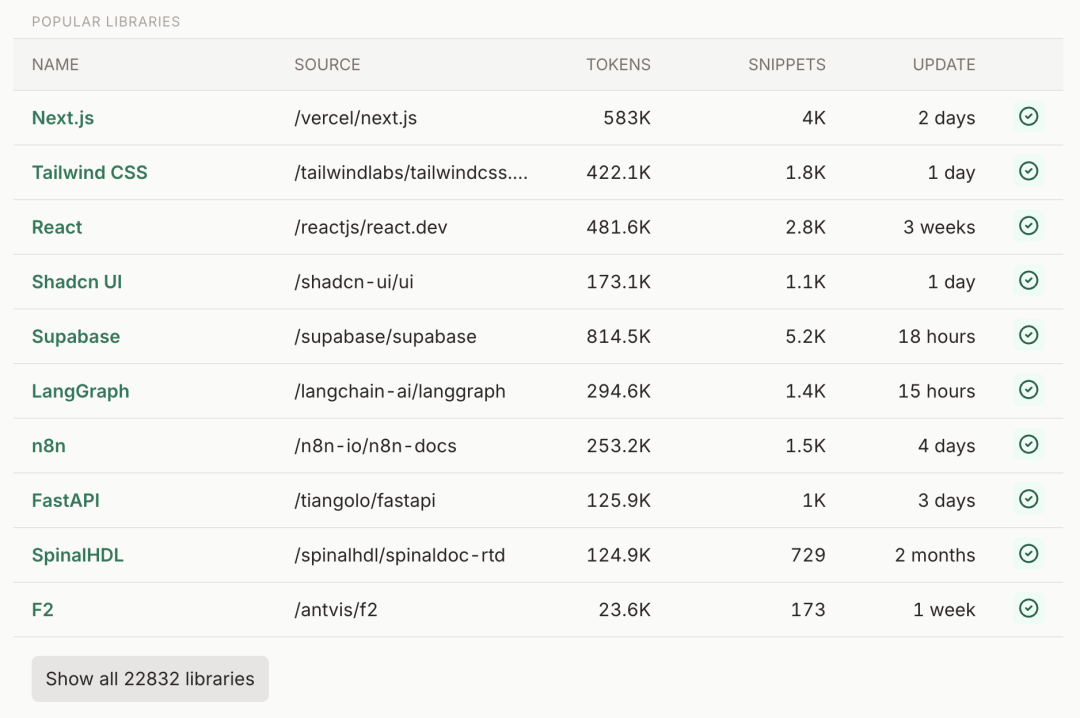Screen dimensions: 1080x718
Task: Open the Supabase library page
Action: pyautogui.click(x=76, y=337)
